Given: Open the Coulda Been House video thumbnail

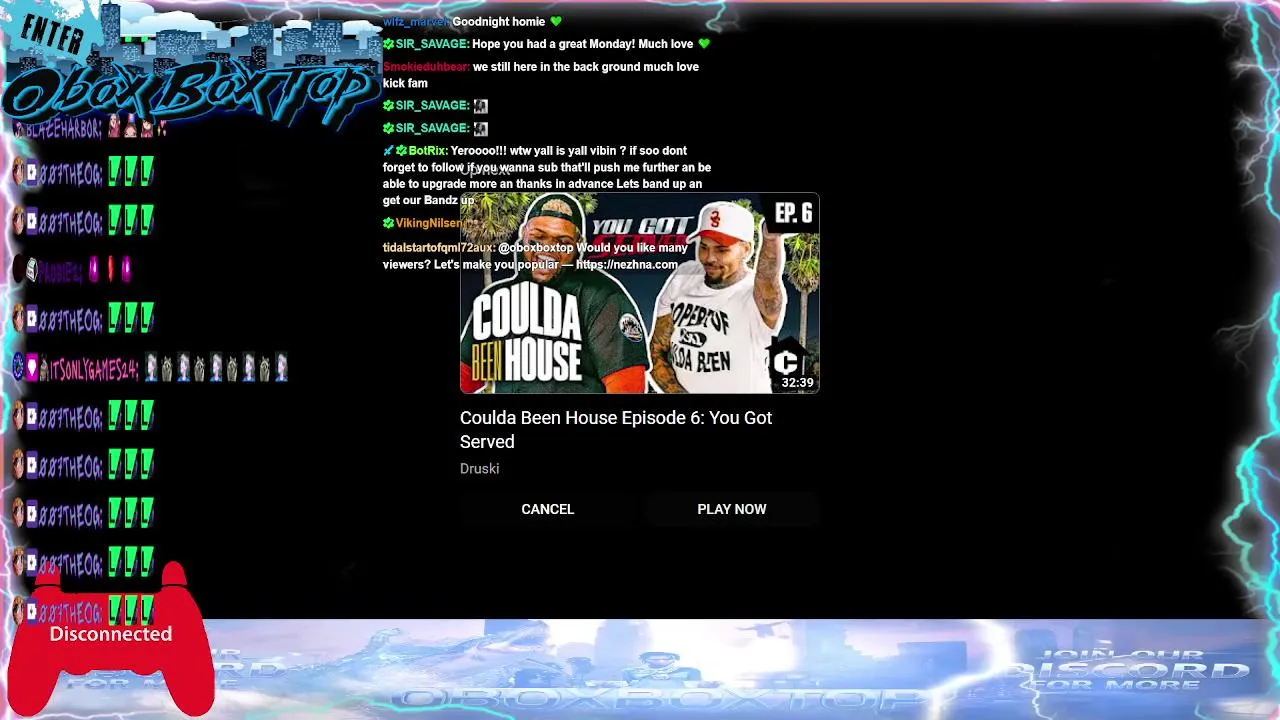Looking at the screenshot, I should 639,293.
